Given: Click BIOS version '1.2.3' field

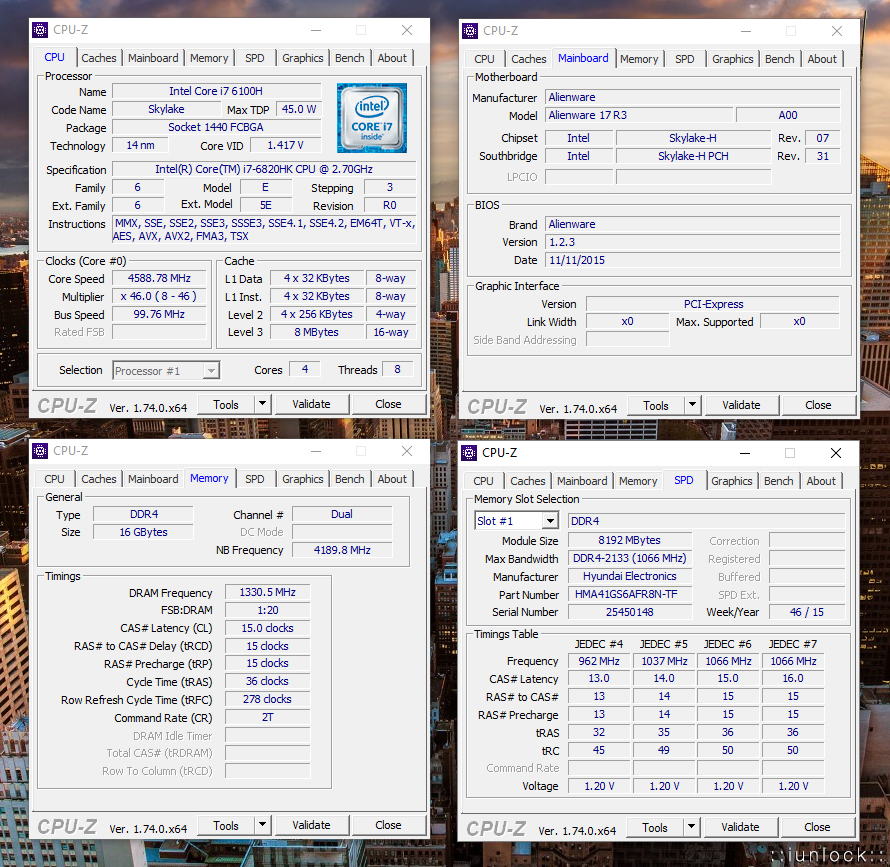Looking at the screenshot, I should click(692, 242).
